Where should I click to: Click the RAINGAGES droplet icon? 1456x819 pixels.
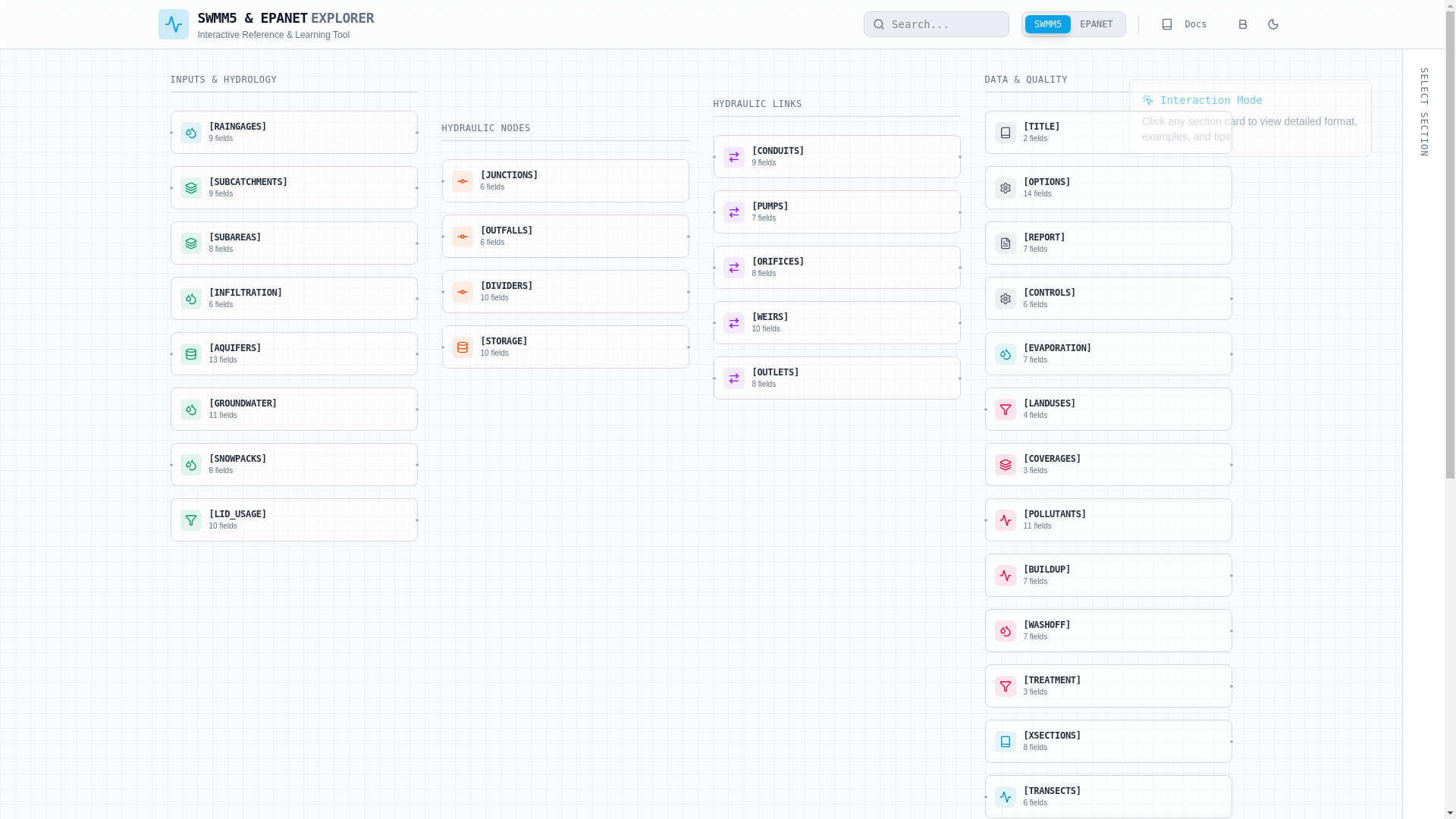pyautogui.click(x=191, y=133)
